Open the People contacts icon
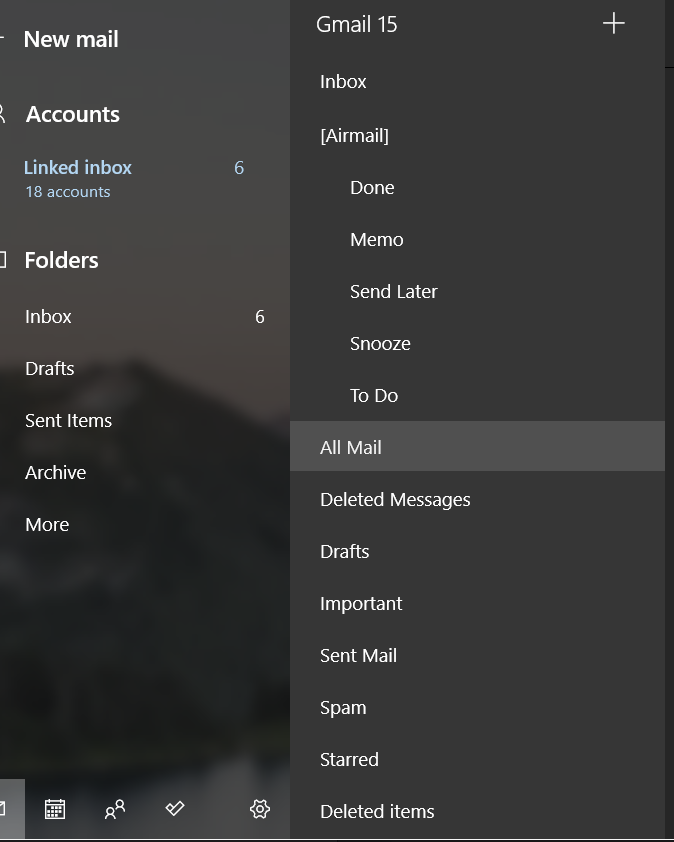Viewport: 674px width, 842px height. (115, 809)
